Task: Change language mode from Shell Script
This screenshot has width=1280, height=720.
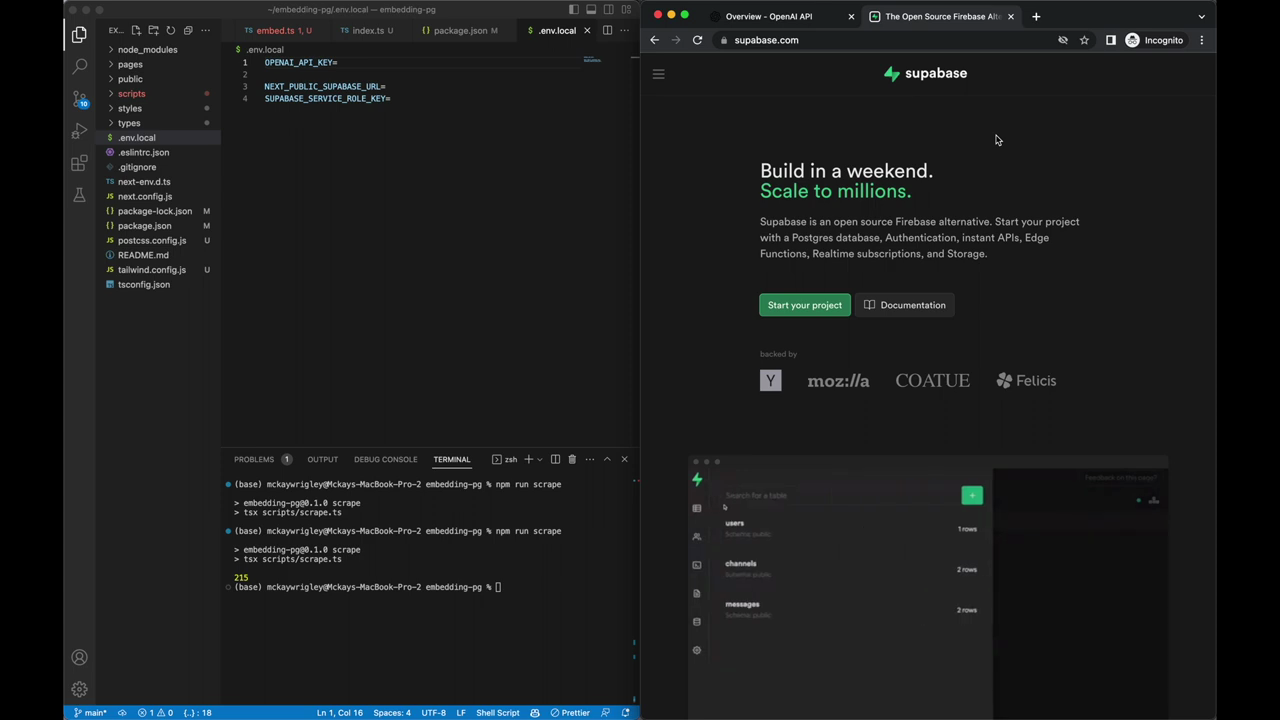Action: [x=497, y=713]
